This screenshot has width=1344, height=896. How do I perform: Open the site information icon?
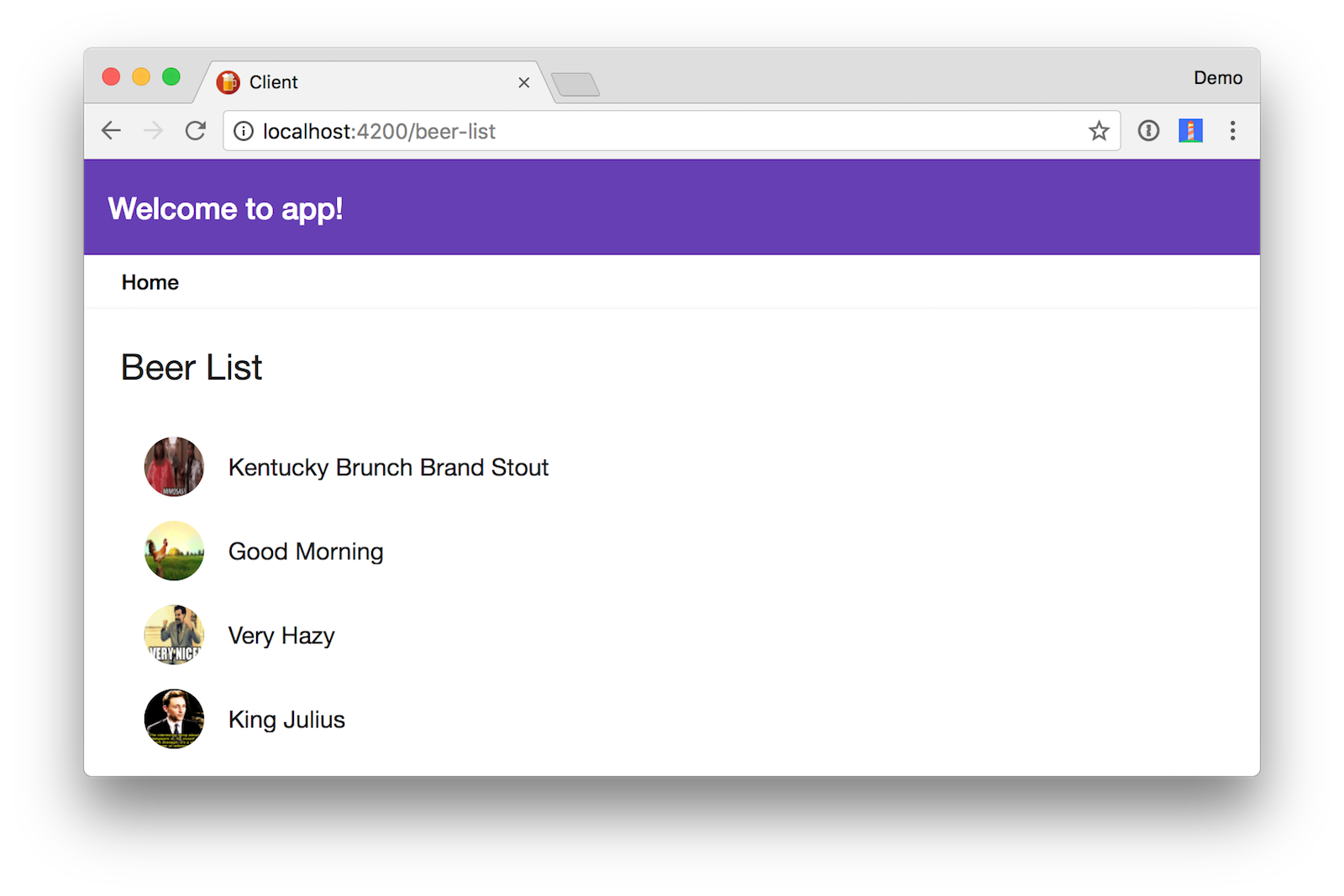coord(244,131)
